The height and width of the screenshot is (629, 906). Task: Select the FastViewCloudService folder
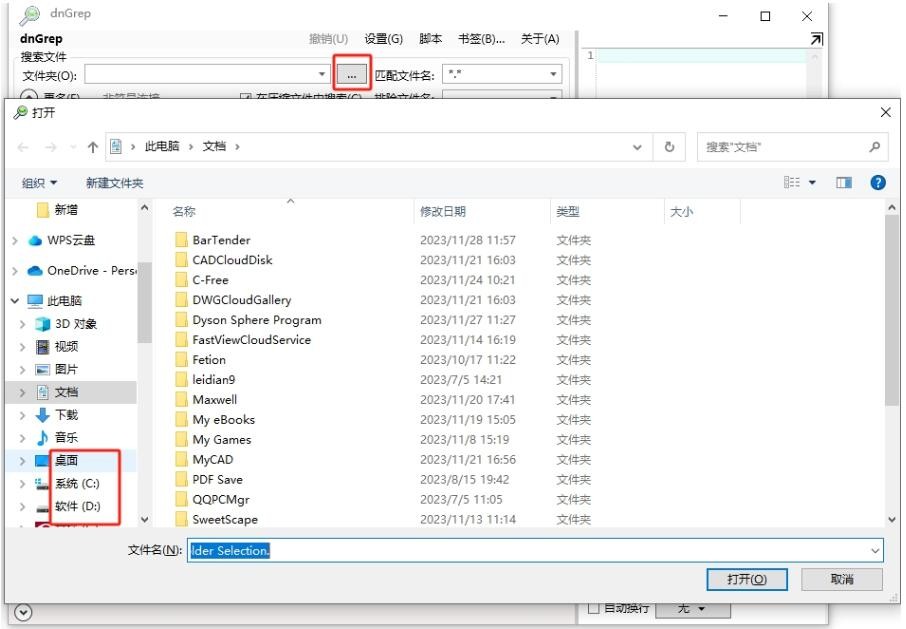tap(251, 340)
